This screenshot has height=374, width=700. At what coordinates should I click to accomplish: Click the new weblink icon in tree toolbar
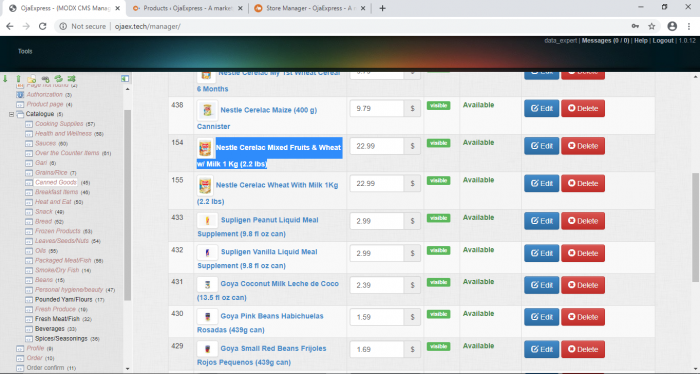45,79
